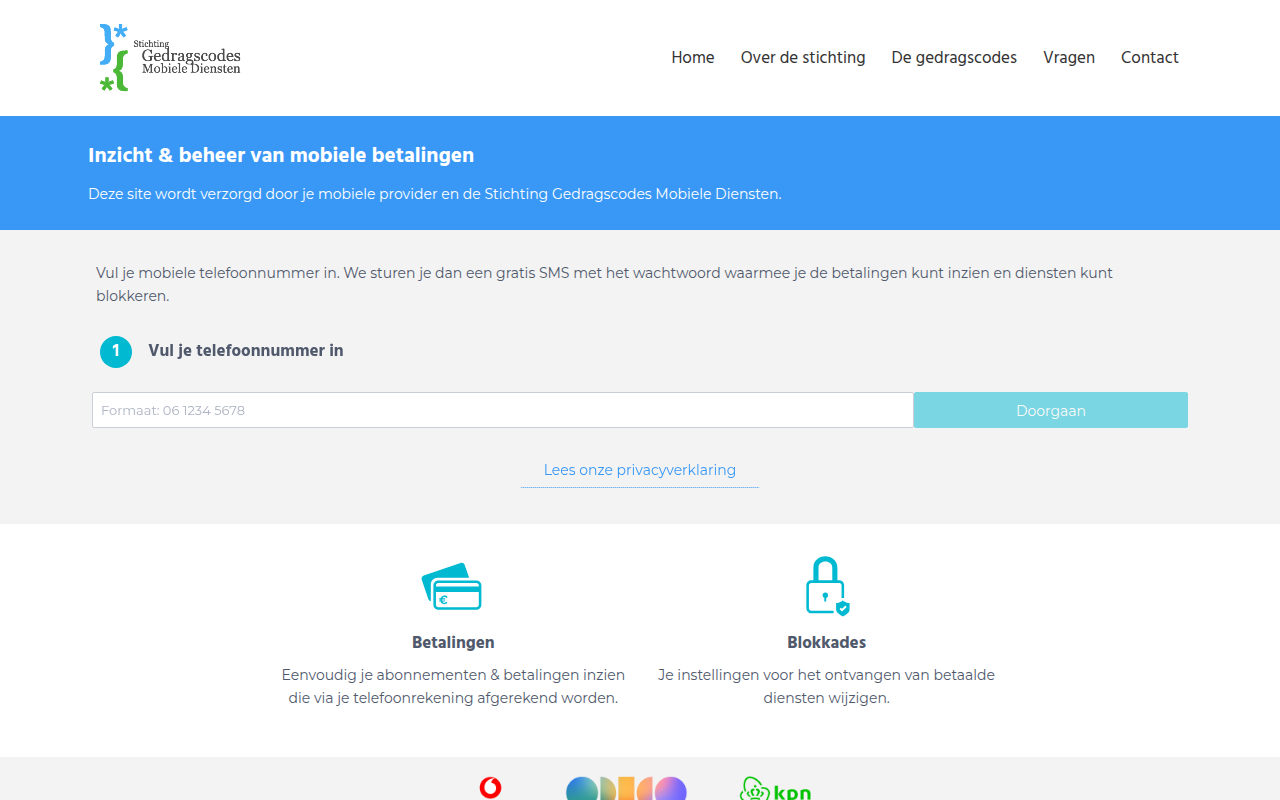Image resolution: width=1280 pixels, height=800 pixels.
Task: Click the Blokkades heading
Action: coord(827,643)
